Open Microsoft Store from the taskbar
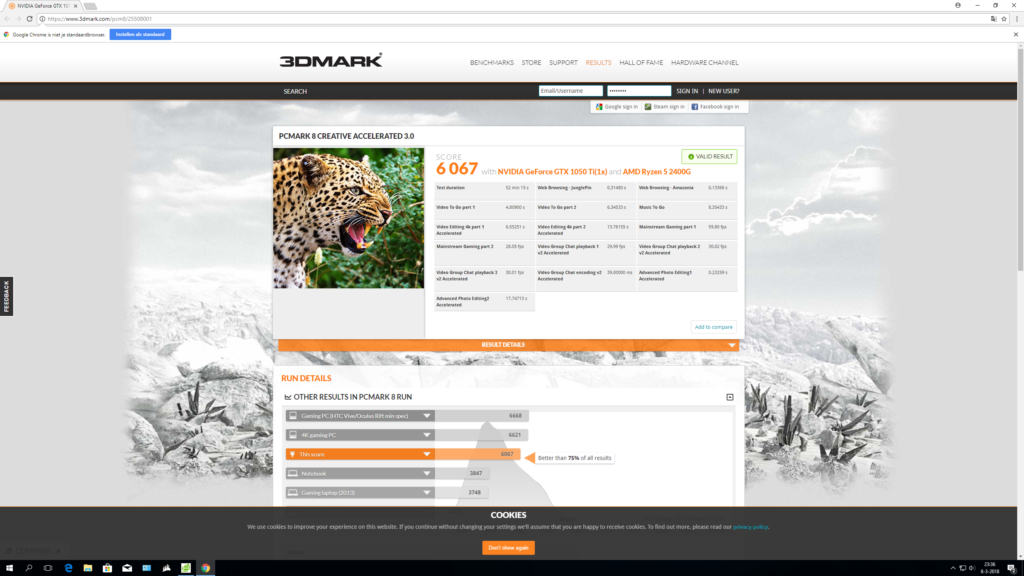1024x576 pixels. click(107, 568)
